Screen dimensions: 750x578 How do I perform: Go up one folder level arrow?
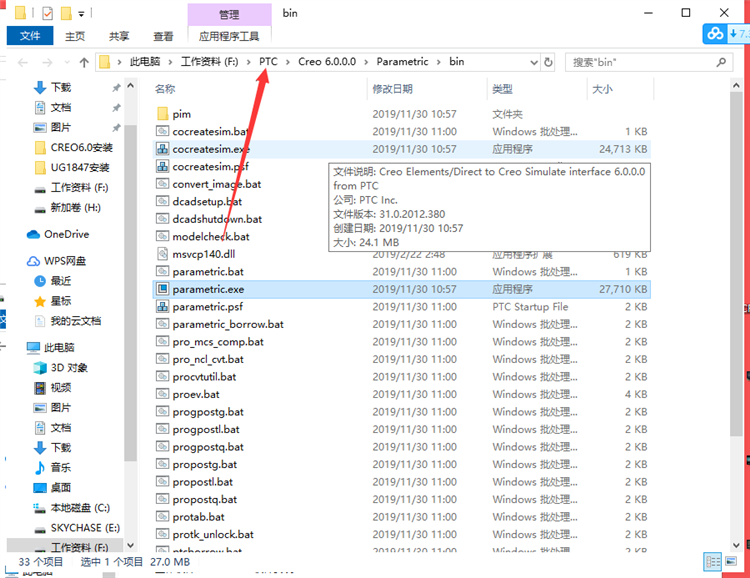(x=84, y=62)
